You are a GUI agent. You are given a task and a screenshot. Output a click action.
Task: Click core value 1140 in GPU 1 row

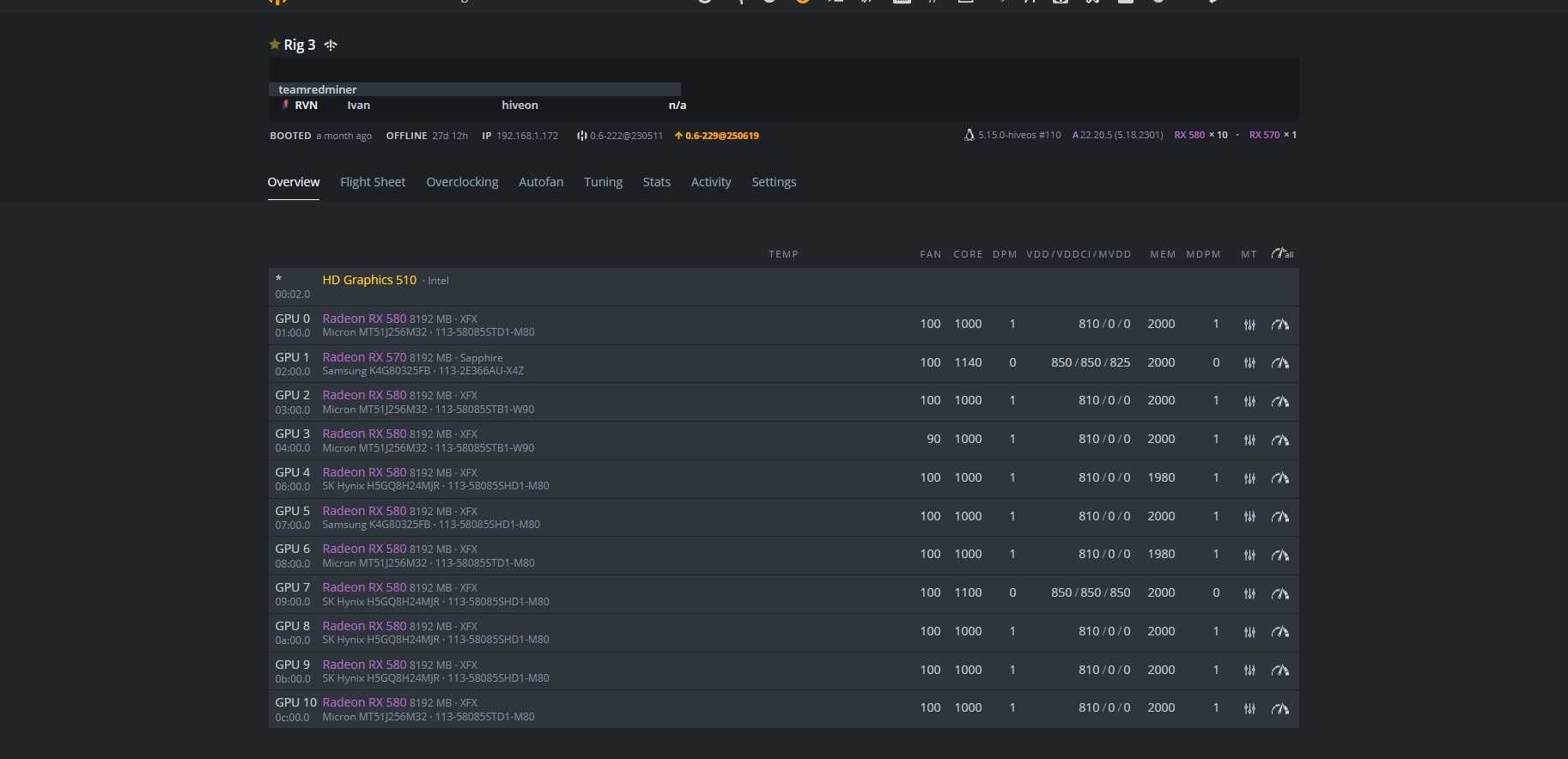point(968,362)
